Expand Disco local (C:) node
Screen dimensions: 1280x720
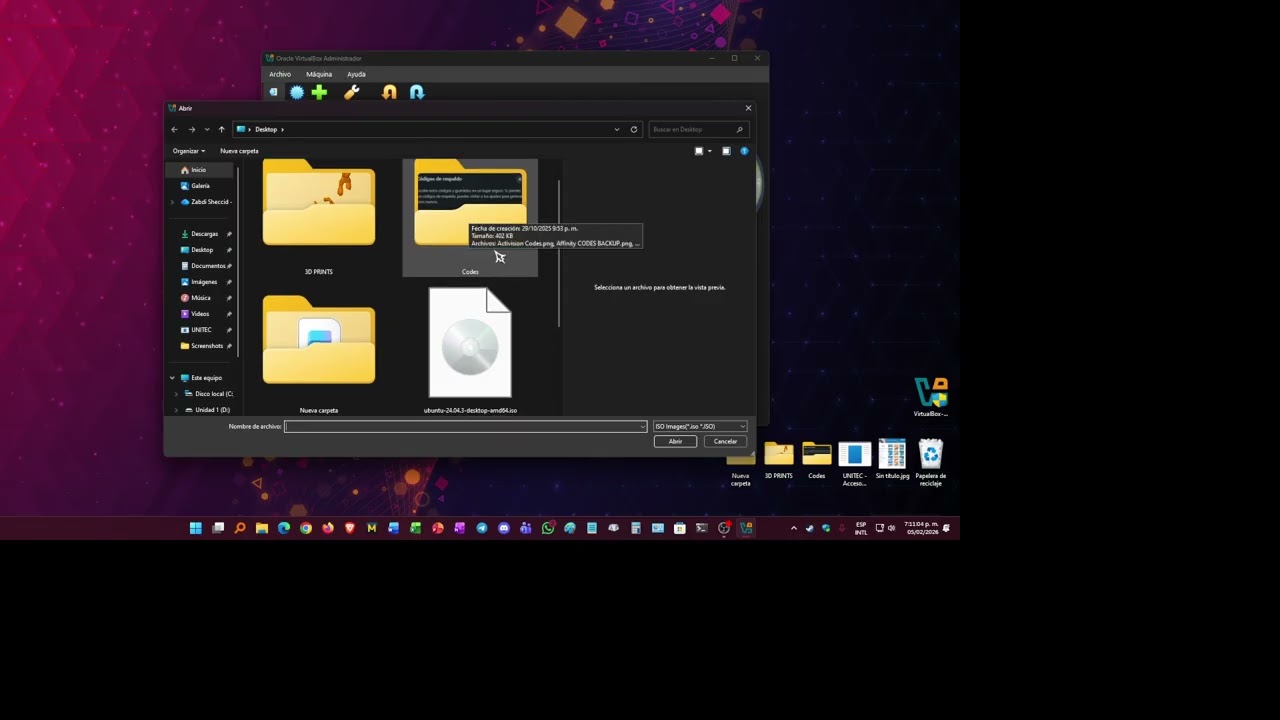click(177, 394)
